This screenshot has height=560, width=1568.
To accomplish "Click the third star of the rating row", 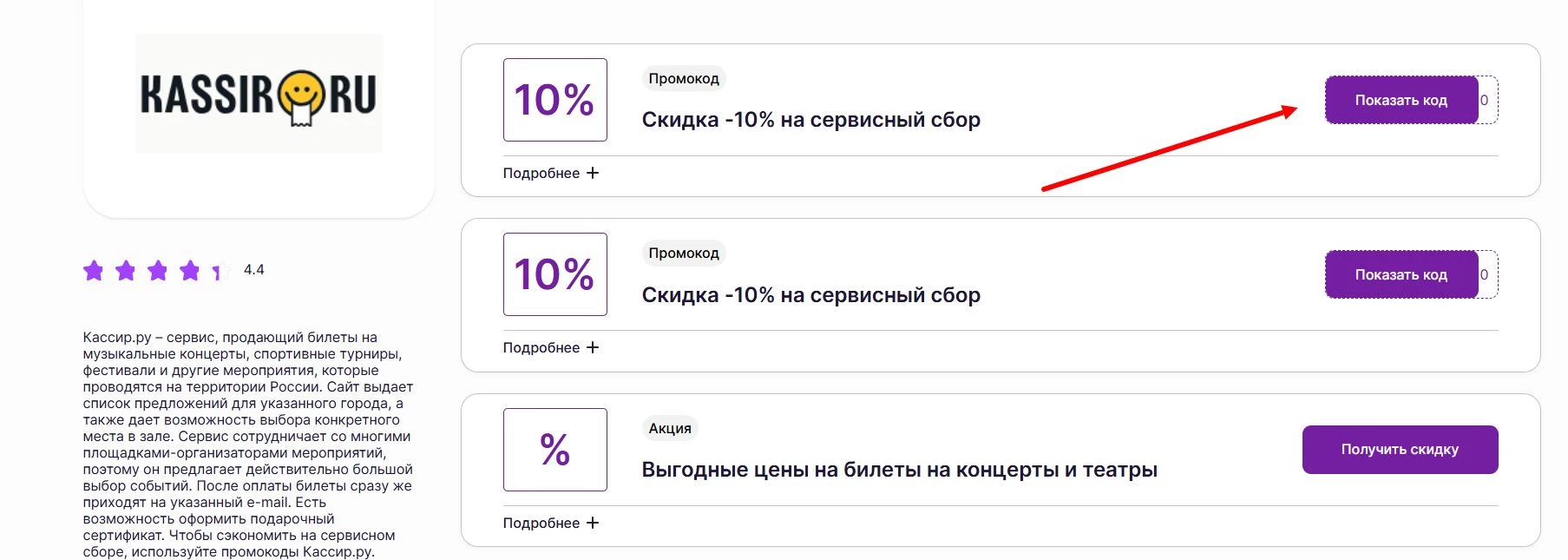I will (x=156, y=270).
